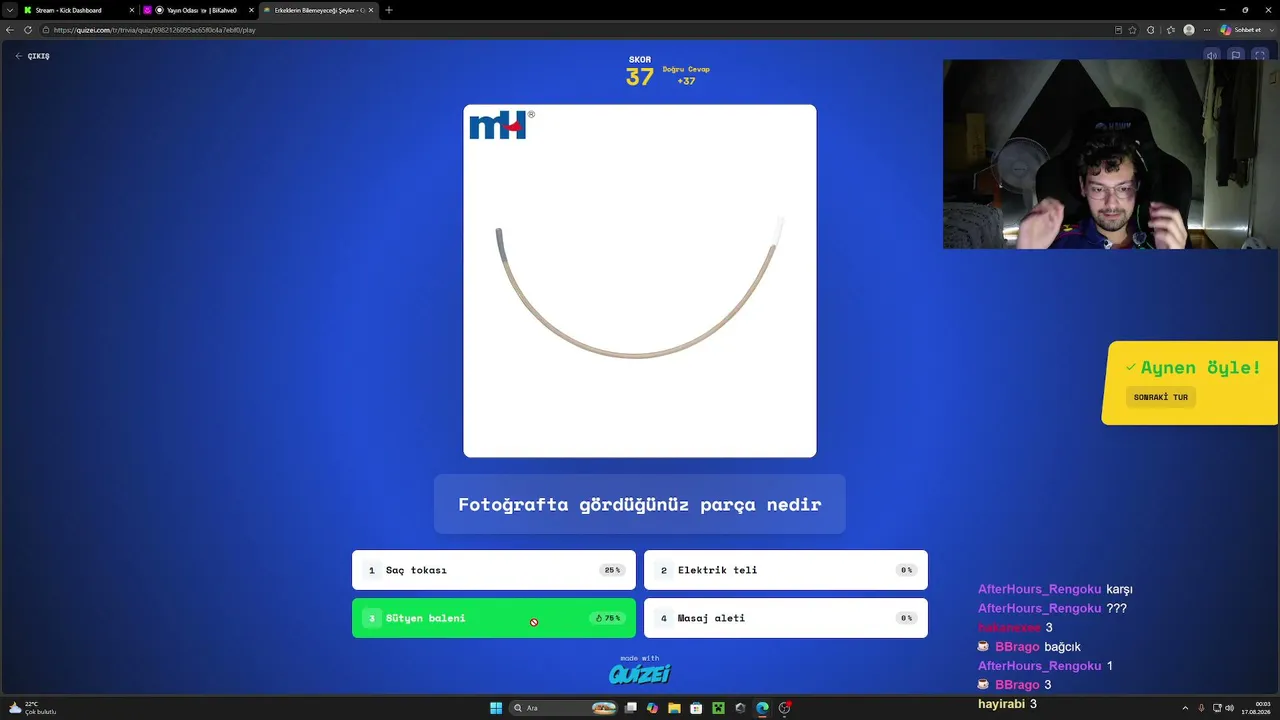Open the reader view icon in address bar
This screenshot has width=1280, height=720.
point(1118,30)
